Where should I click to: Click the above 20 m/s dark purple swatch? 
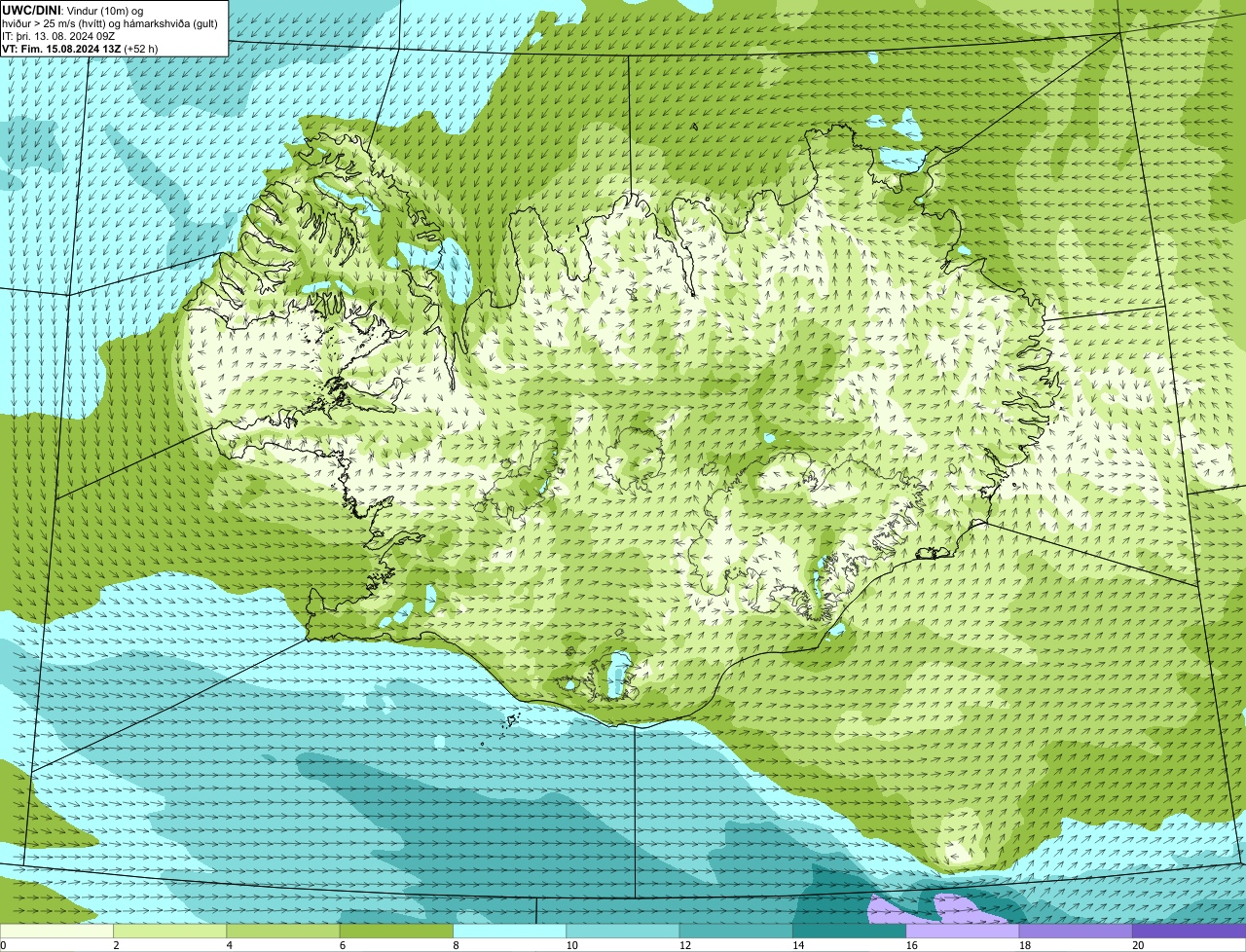point(1190,931)
